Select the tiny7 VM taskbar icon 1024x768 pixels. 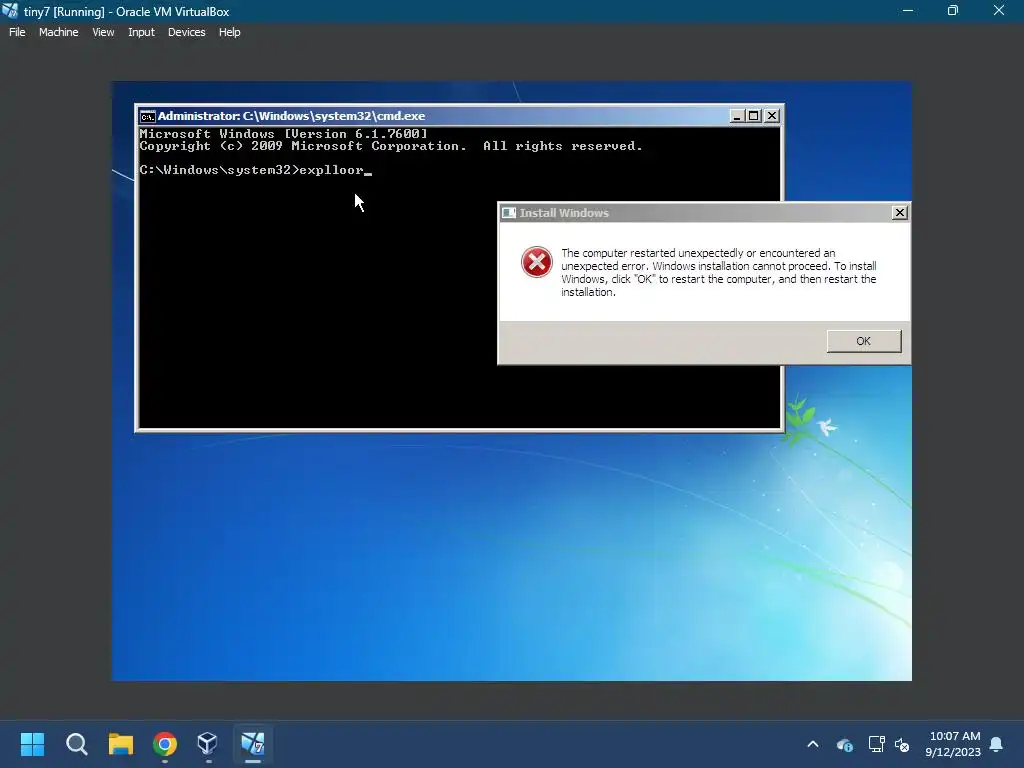pyautogui.click(x=253, y=744)
